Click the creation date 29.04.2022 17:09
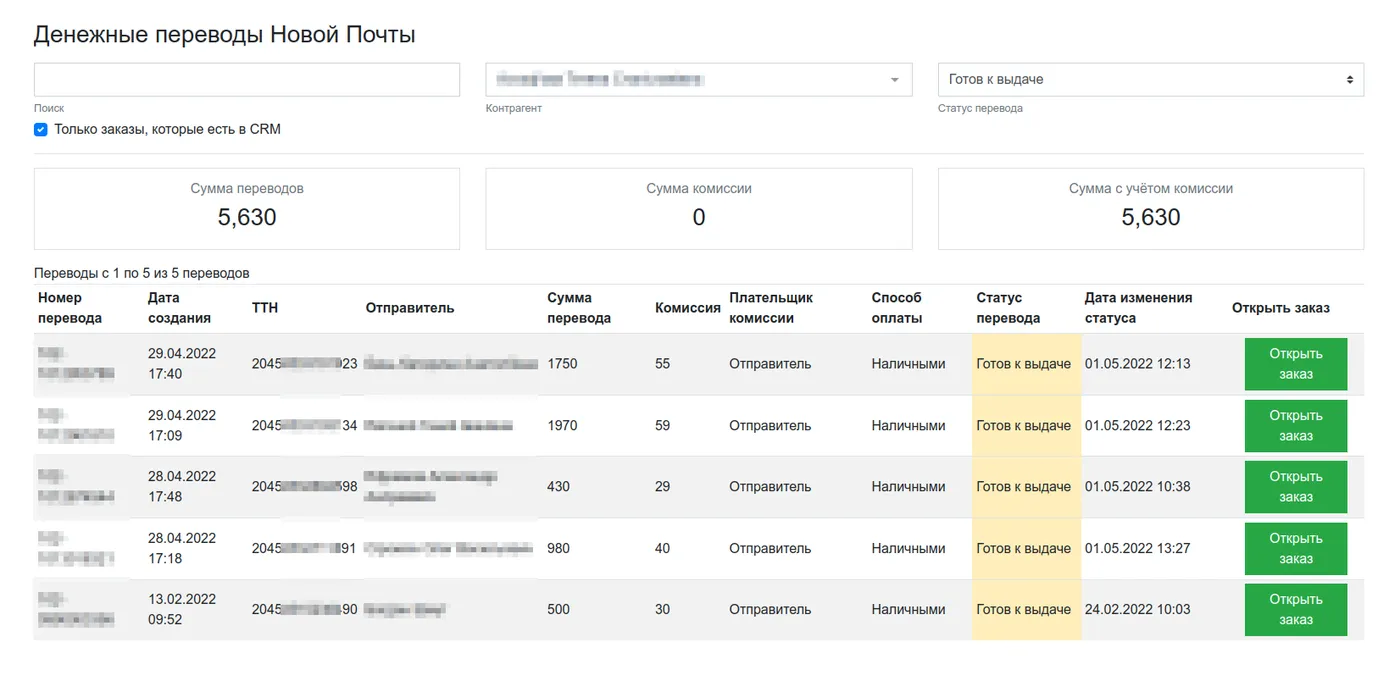Viewport: 1400px width, 681px height. pyautogui.click(x=182, y=426)
